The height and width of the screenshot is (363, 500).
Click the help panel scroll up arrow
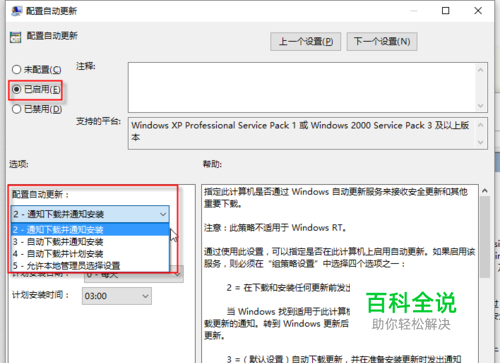click(485, 191)
